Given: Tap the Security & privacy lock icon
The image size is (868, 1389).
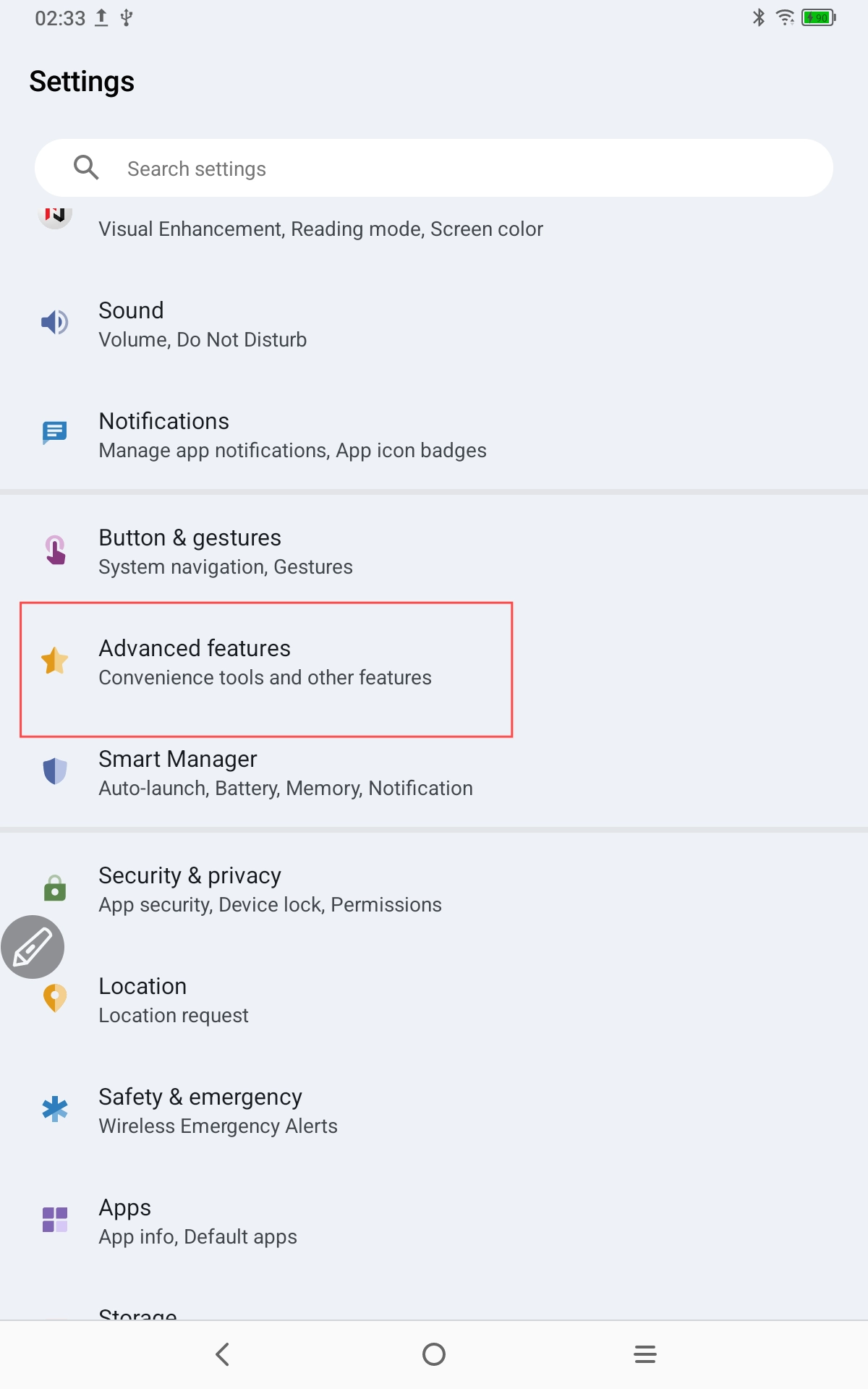Looking at the screenshot, I should click(55, 888).
